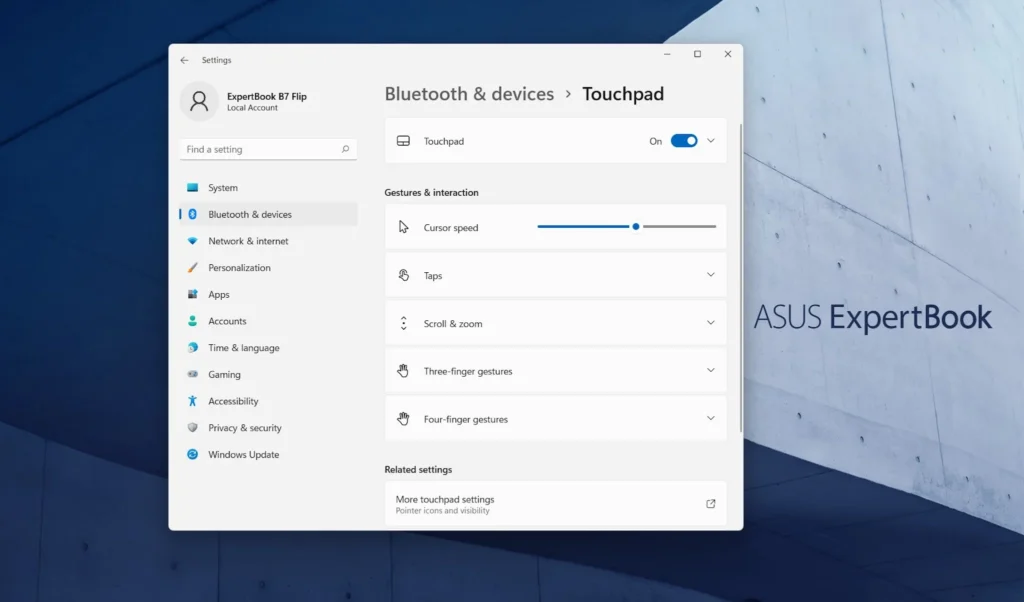Screen dimensions: 1024x602
Task: Open Apps settings category
Action: point(268,294)
